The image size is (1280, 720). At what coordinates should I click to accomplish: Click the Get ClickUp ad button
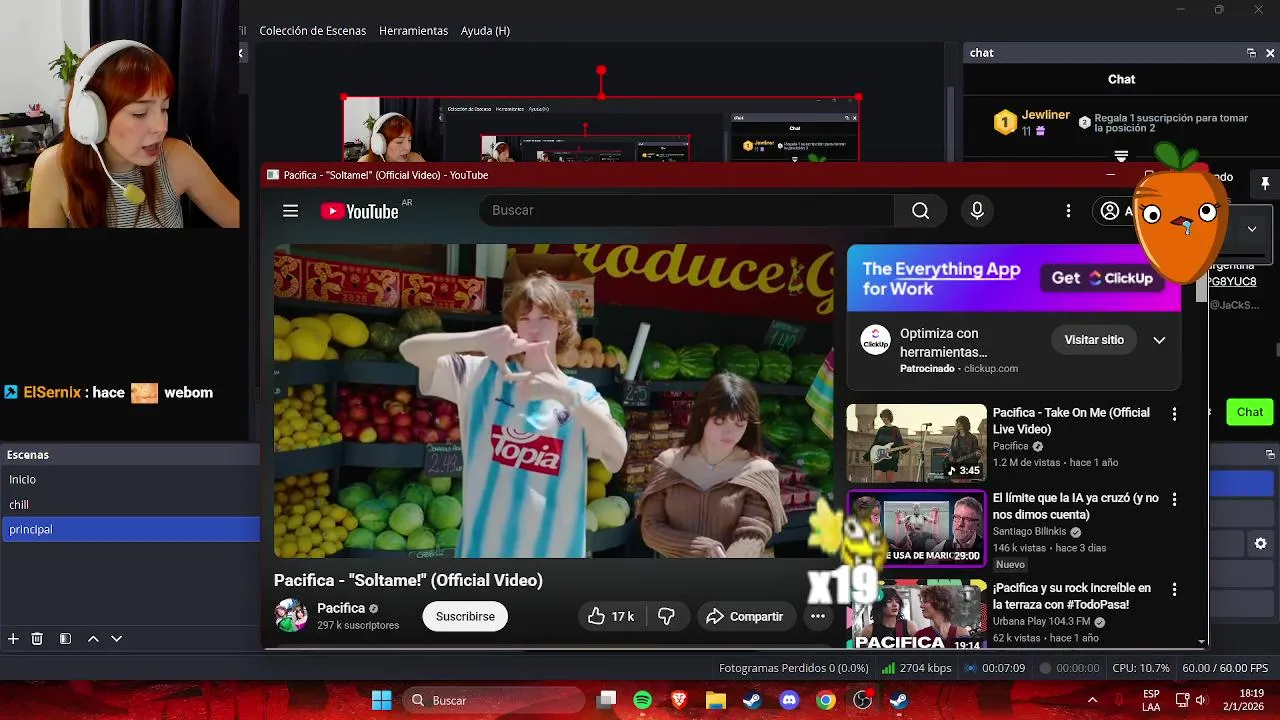(x=1102, y=278)
